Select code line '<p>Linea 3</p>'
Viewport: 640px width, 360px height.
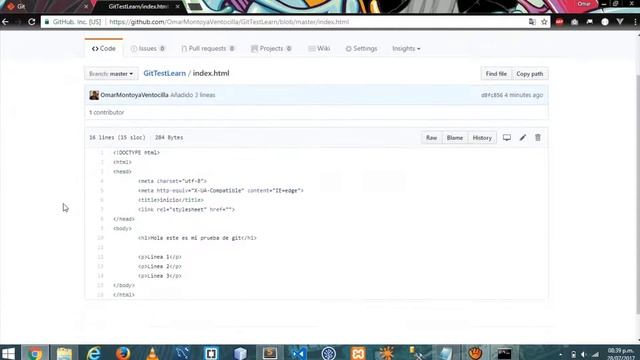tap(160, 276)
